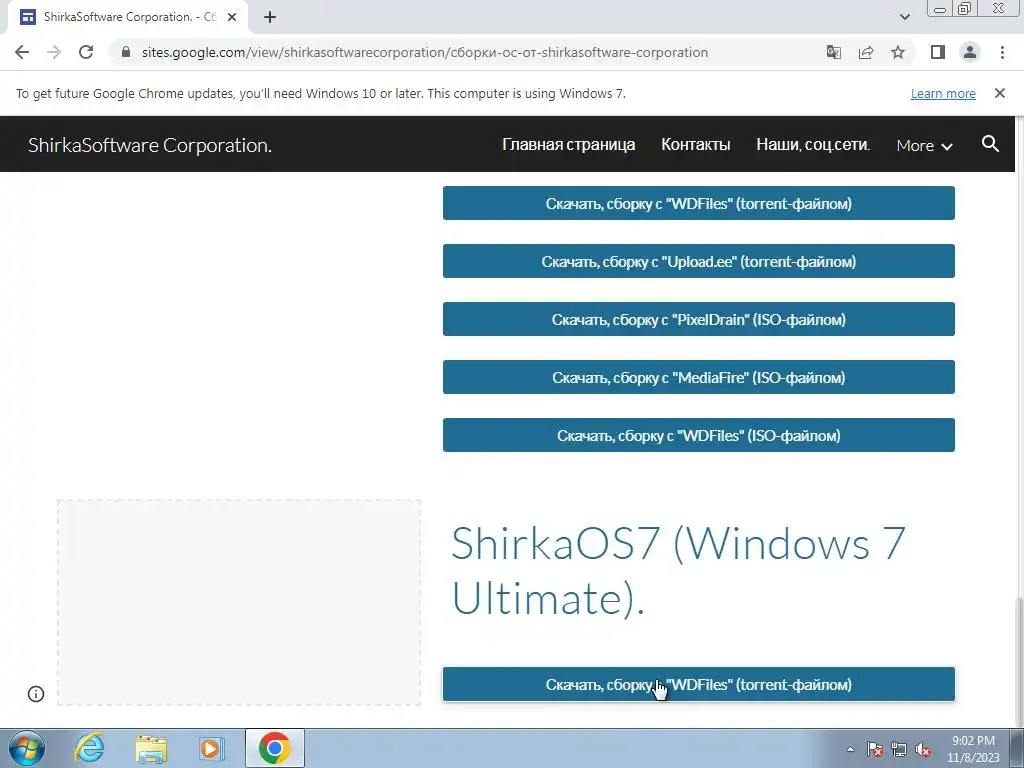Click the ShirkaSoftware Corporation. site title

150,145
